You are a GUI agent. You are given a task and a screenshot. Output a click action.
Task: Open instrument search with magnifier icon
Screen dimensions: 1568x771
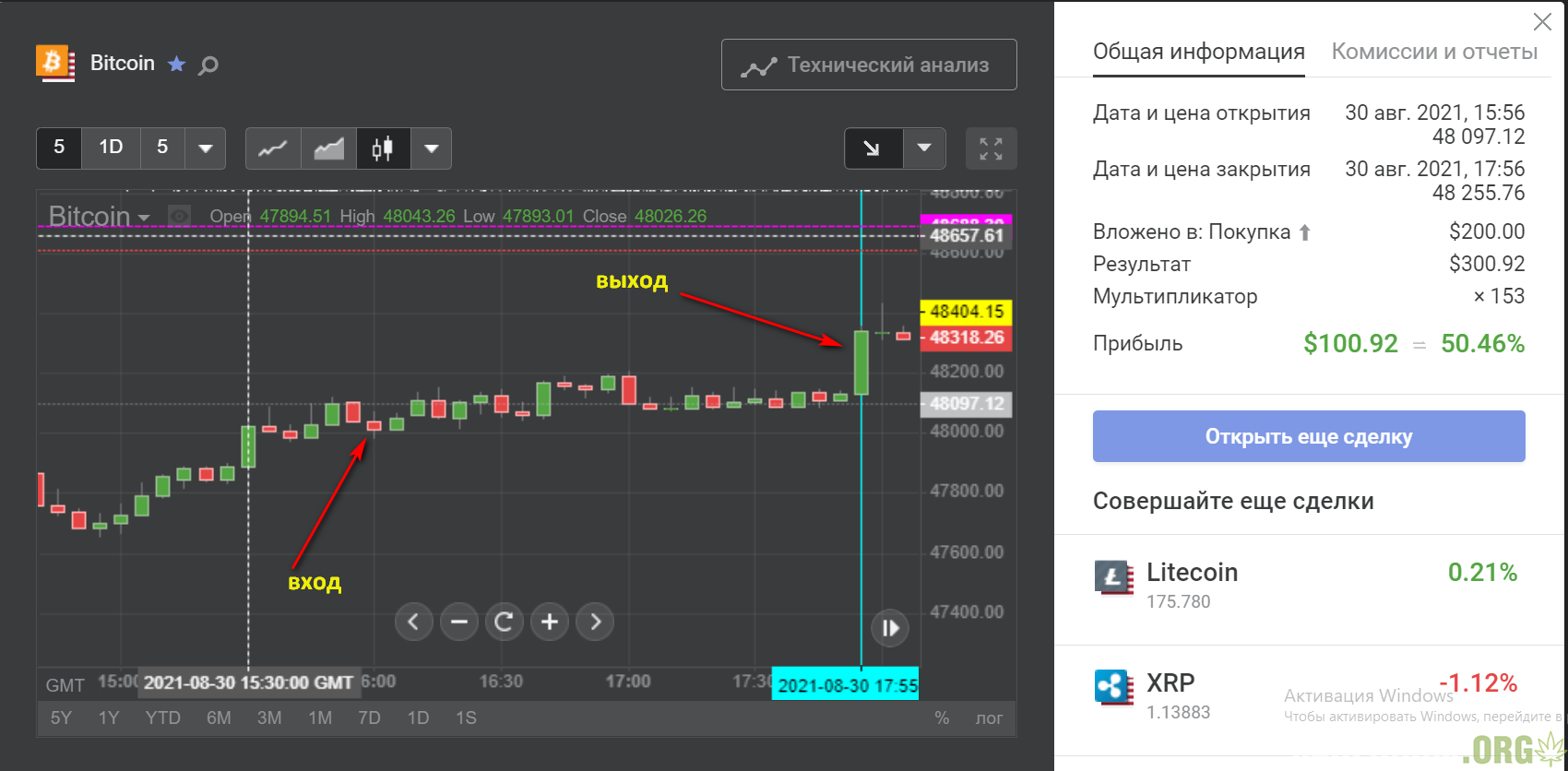(x=208, y=65)
